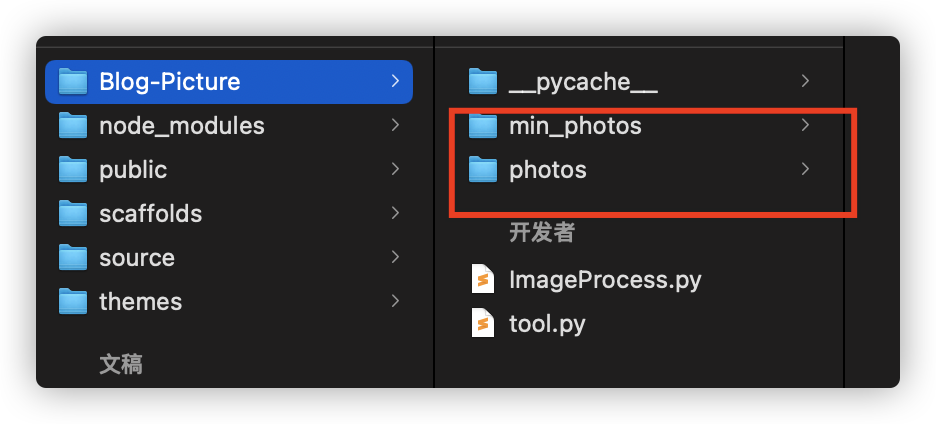This screenshot has height=424, width=936.
Task: Click the node_modules folder icon
Action: click(x=73, y=125)
